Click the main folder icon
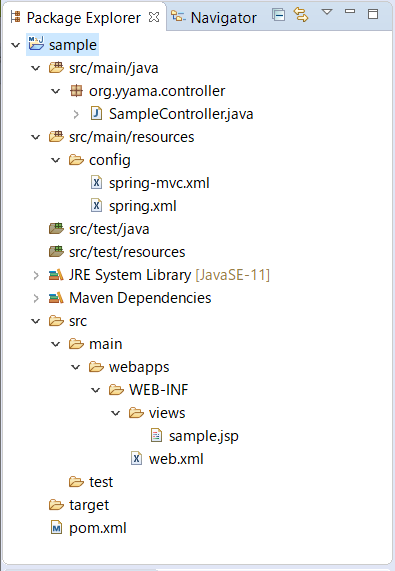 [x=76, y=344]
